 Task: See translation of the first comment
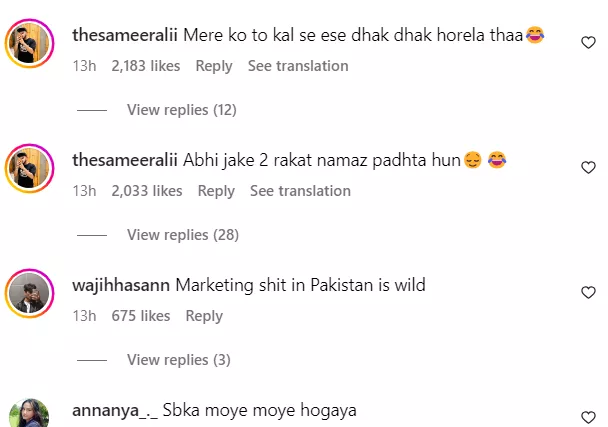pyautogui.click(x=298, y=66)
